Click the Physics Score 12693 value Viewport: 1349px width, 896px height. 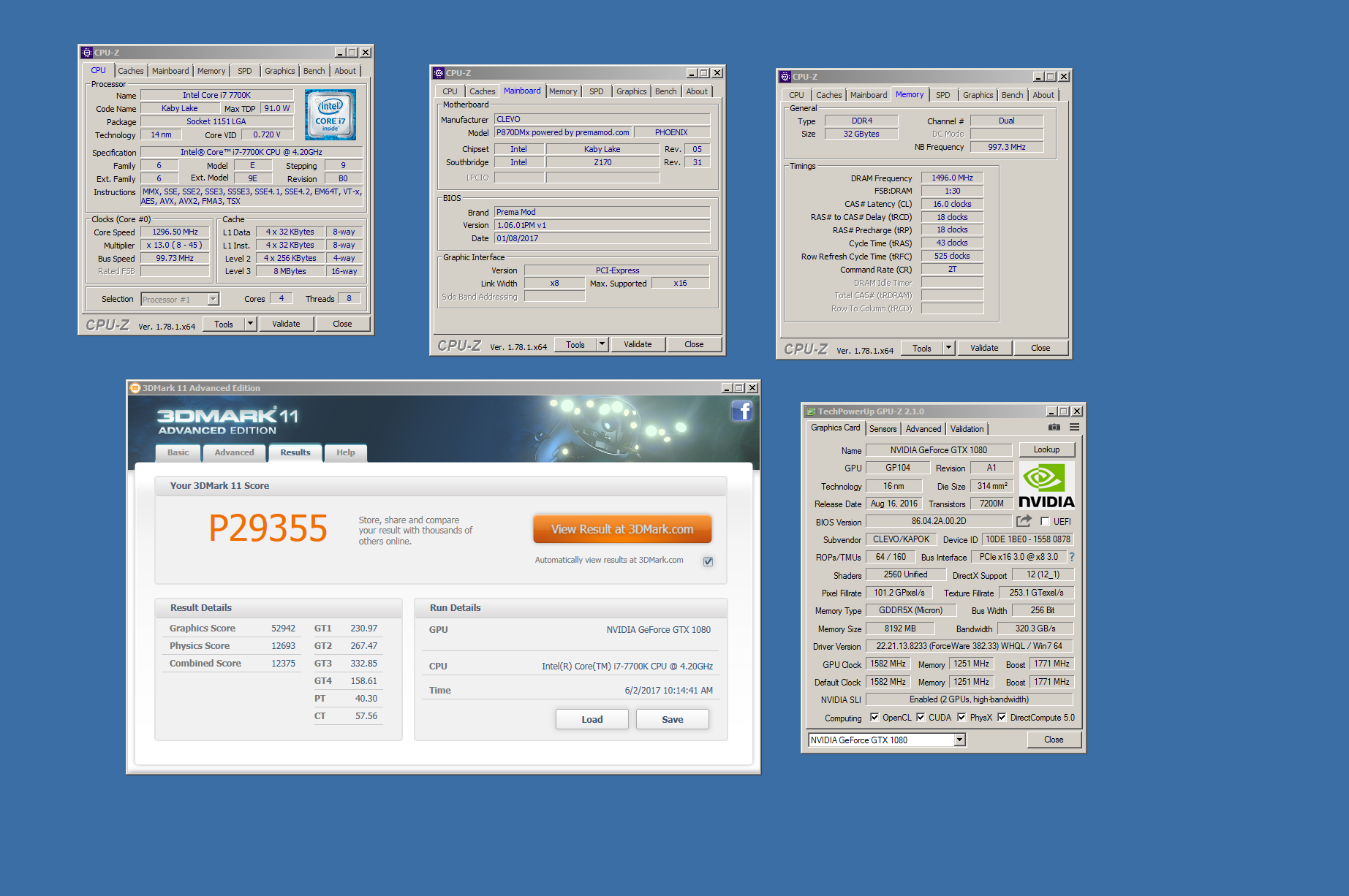pyautogui.click(x=283, y=646)
